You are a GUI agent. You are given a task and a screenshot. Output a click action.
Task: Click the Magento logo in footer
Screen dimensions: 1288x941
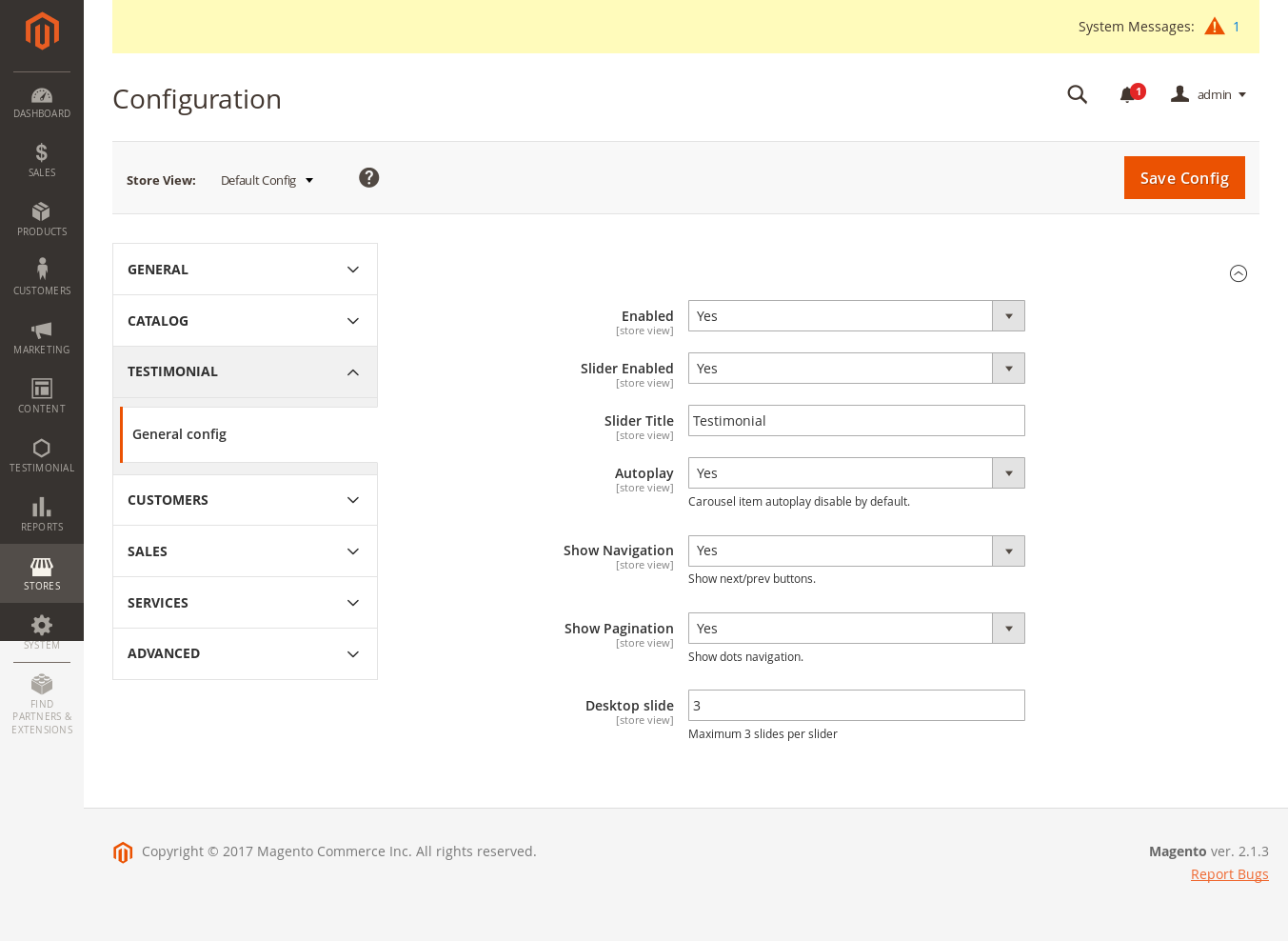123,852
